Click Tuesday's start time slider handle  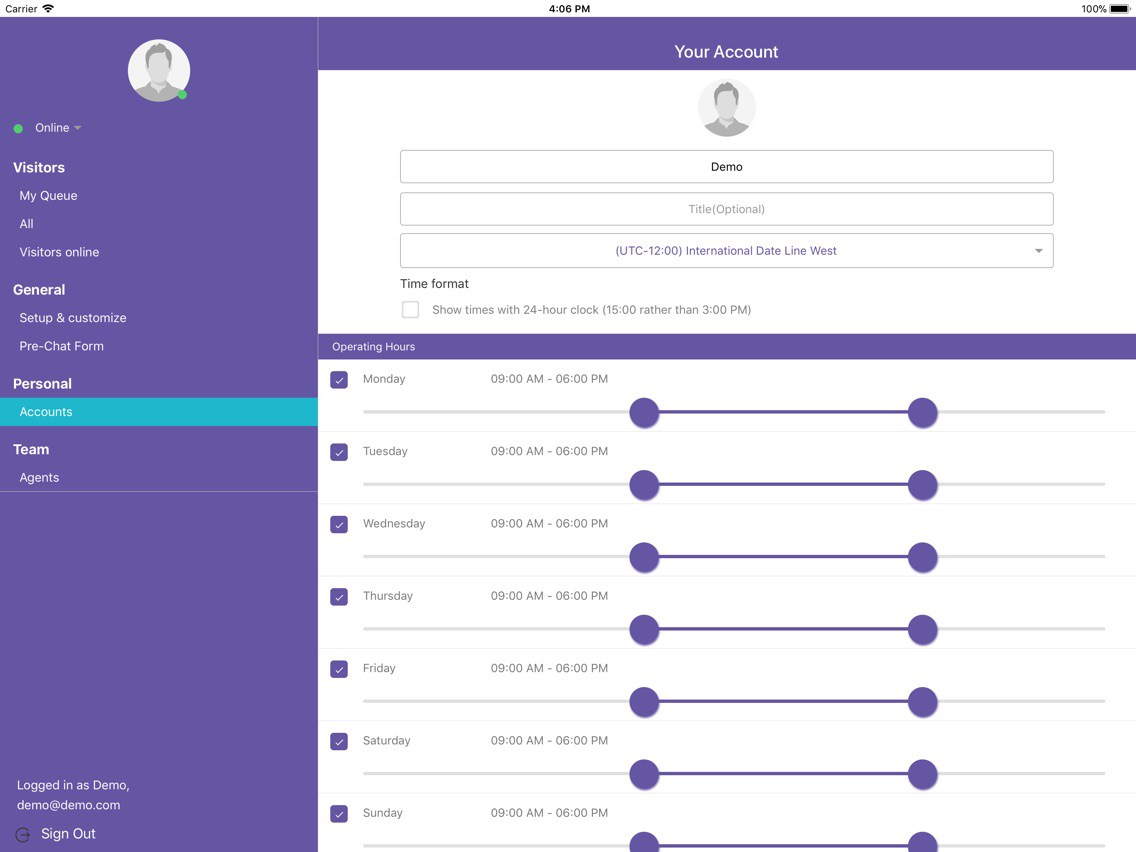pyautogui.click(x=644, y=485)
